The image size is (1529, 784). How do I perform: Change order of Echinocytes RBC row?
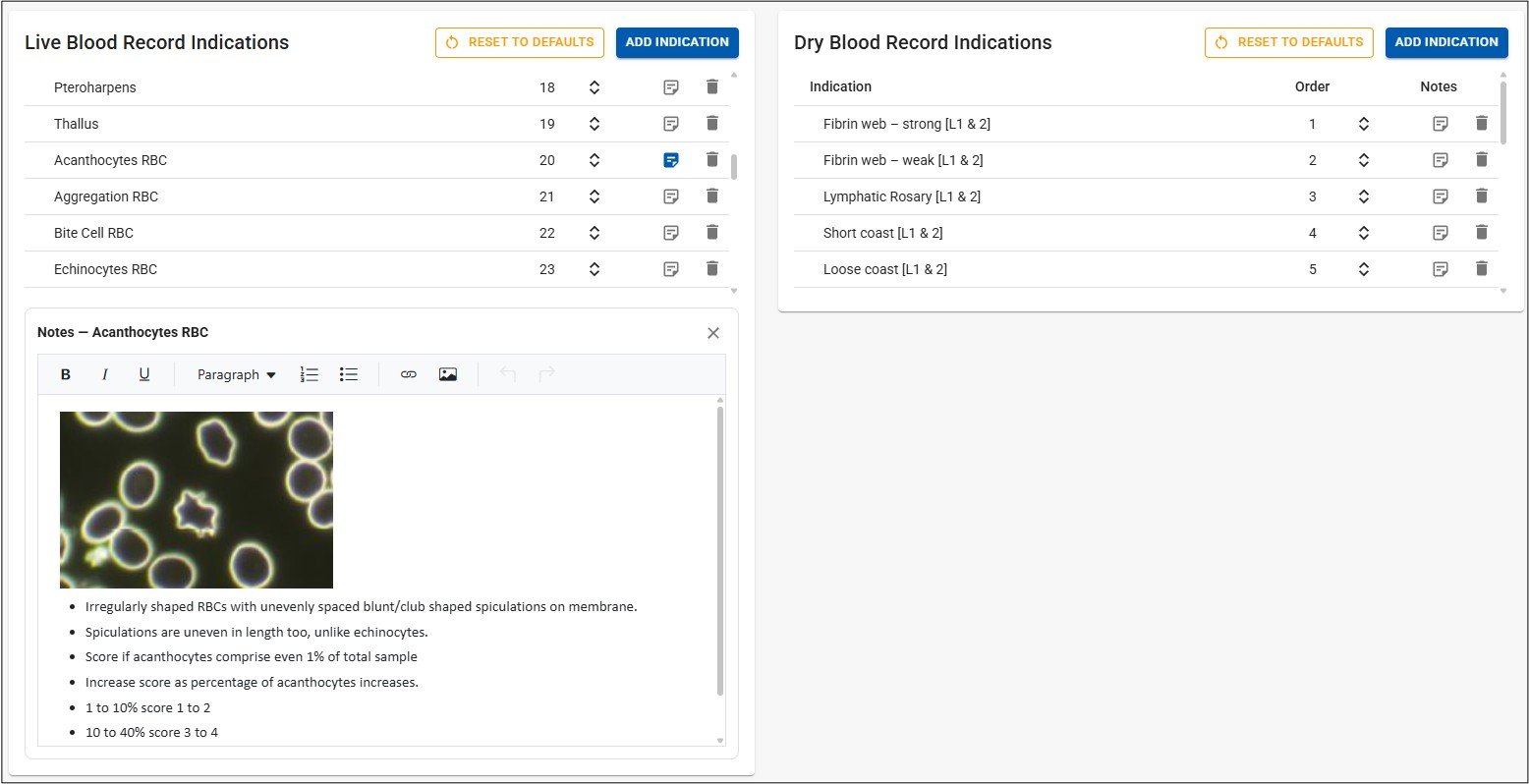pos(595,269)
